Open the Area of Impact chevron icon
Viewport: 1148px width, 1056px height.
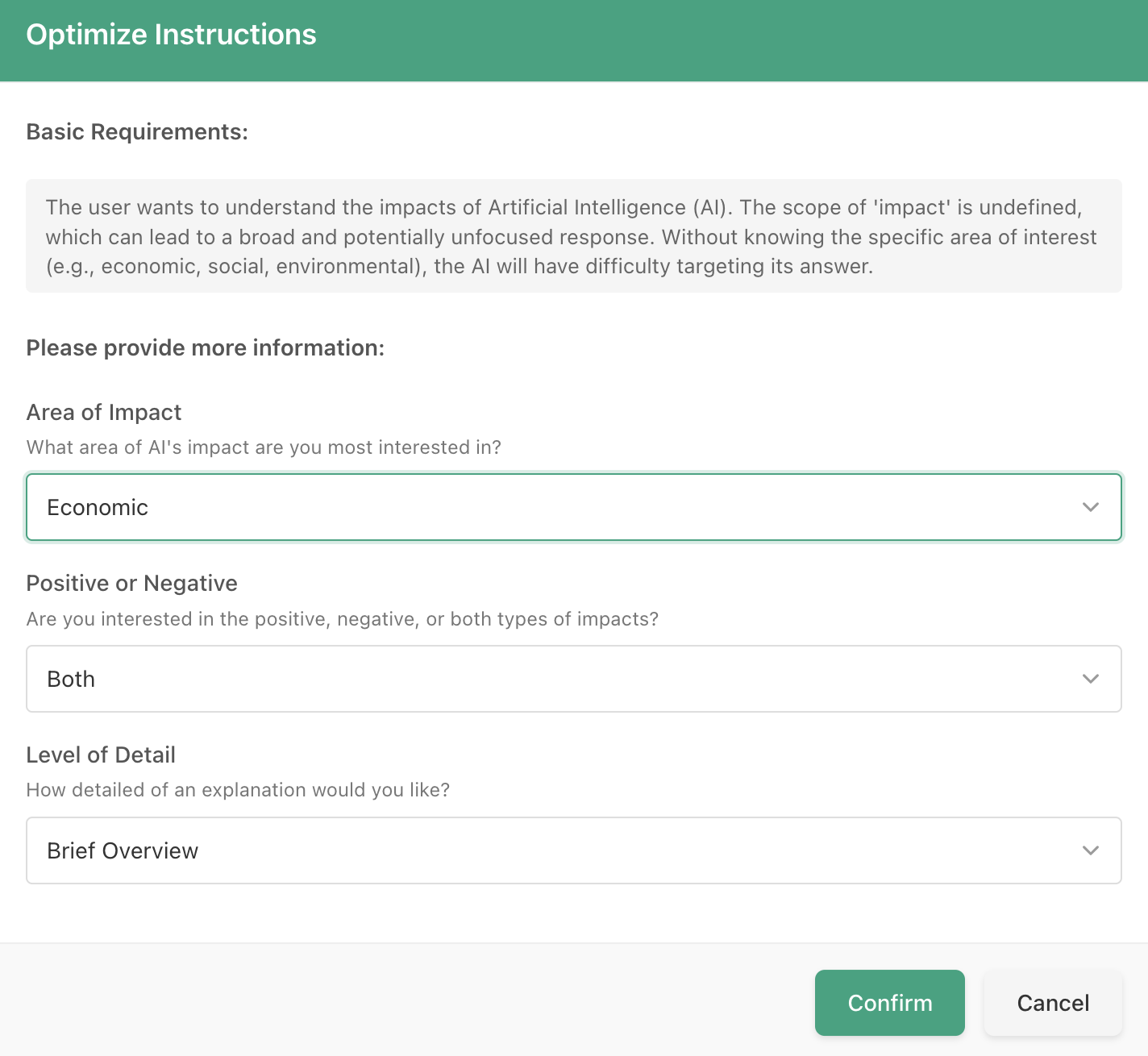click(x=1091, y=507)
